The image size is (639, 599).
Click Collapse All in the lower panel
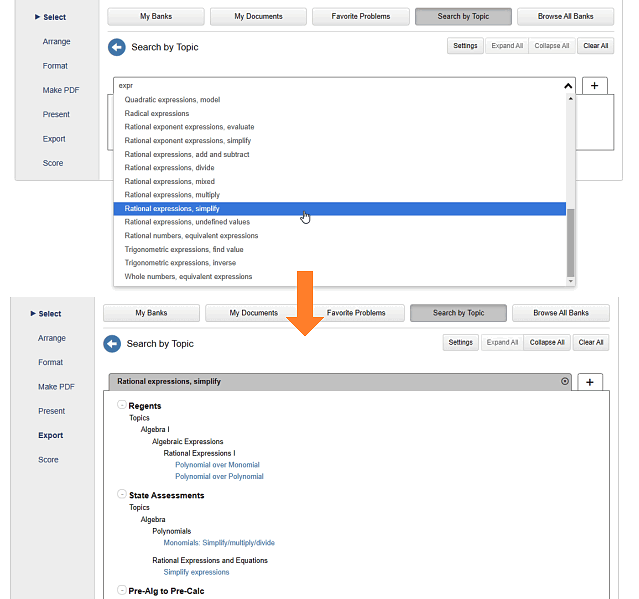pyautogui.click(x=547, y=342)
